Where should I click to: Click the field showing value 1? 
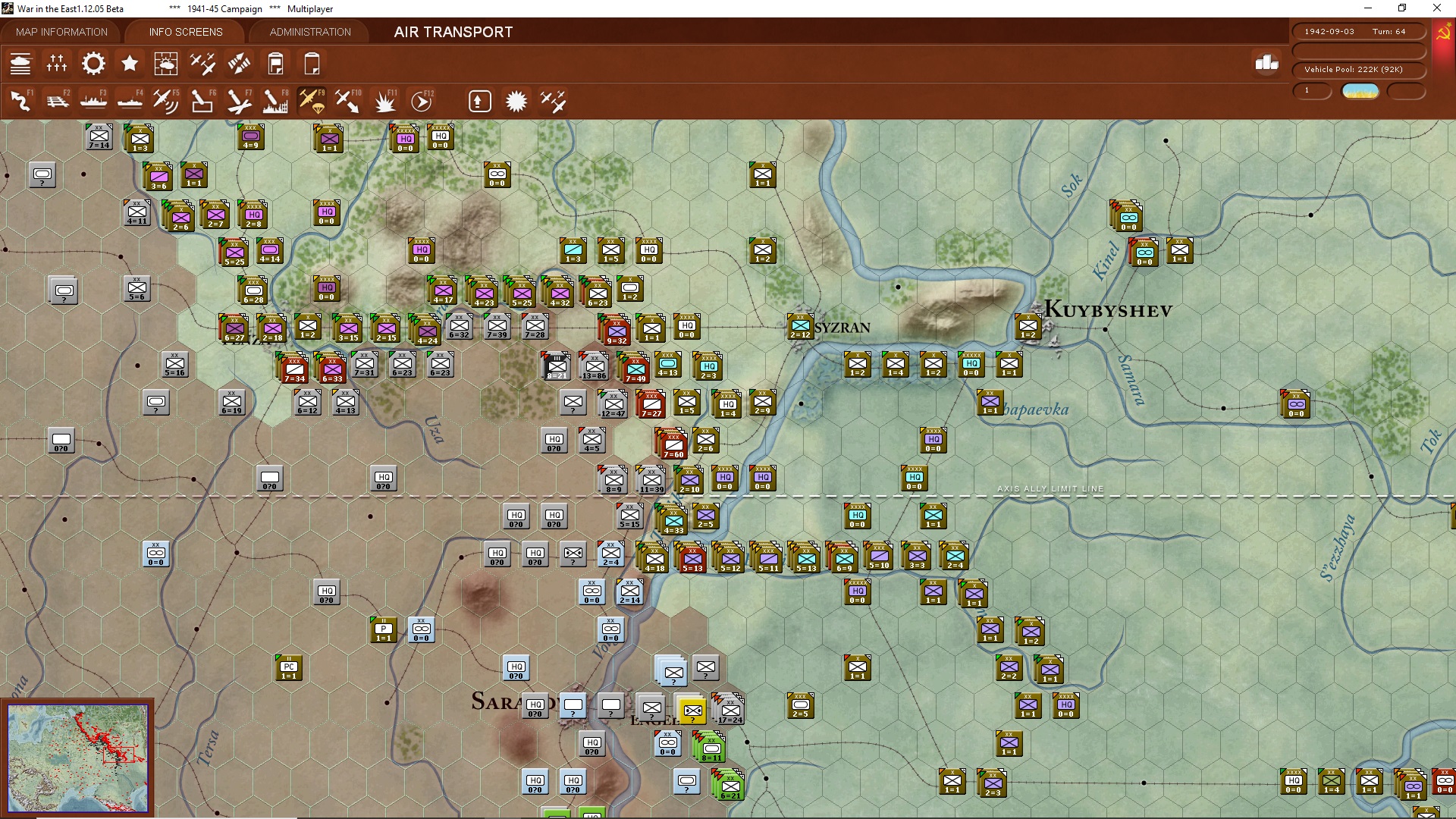[x=1312, y=91]
